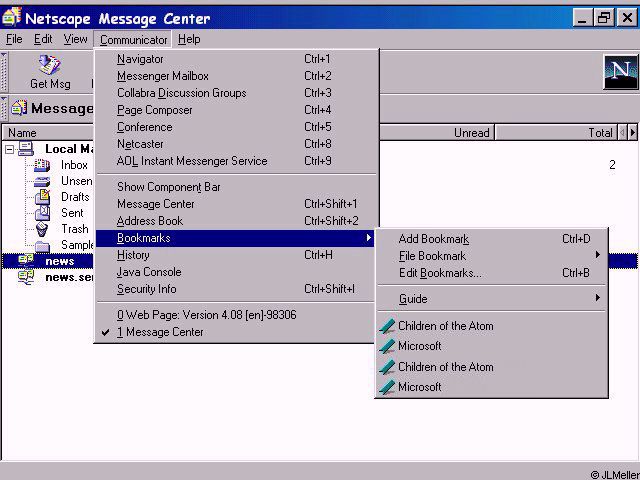Open the View menu

pos(76,39)
